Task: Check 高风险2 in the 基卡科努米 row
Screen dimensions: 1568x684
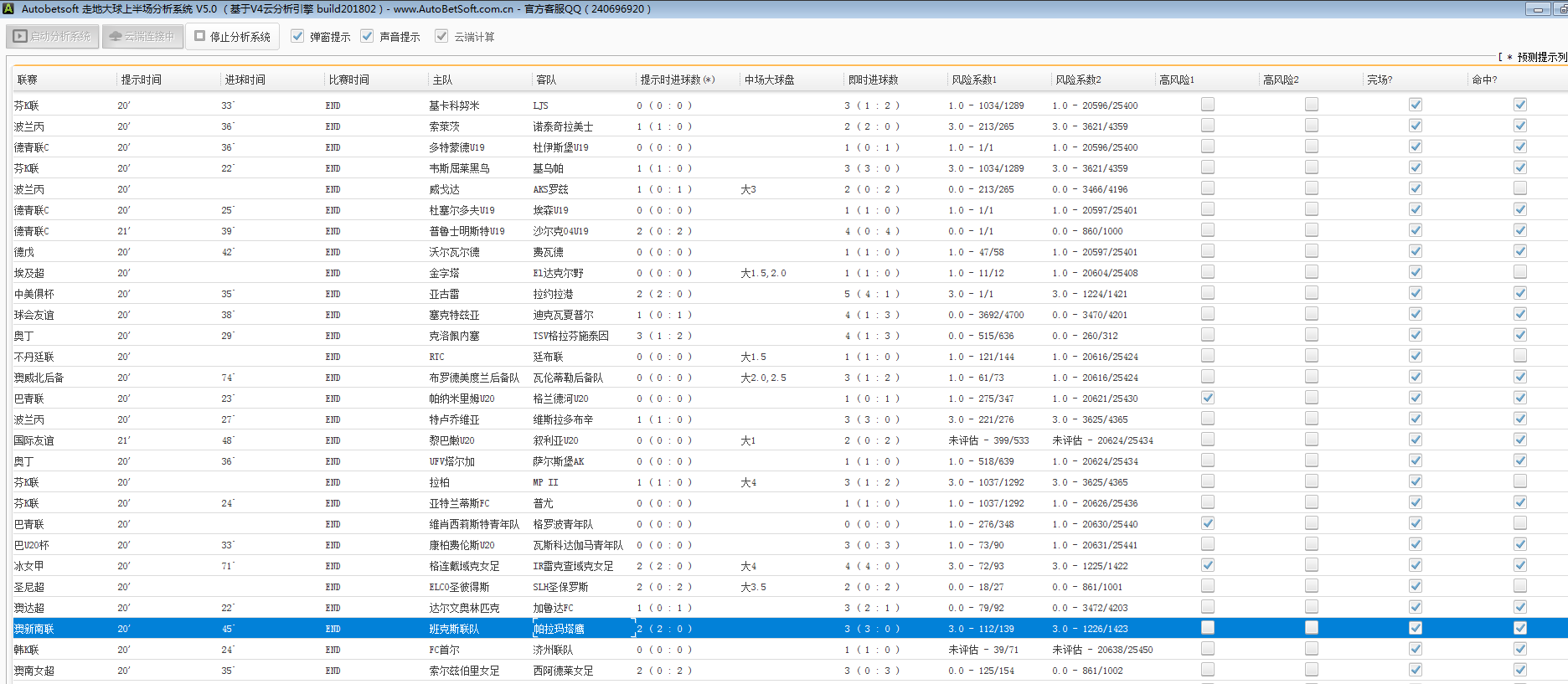Action: coord(1311,105)
